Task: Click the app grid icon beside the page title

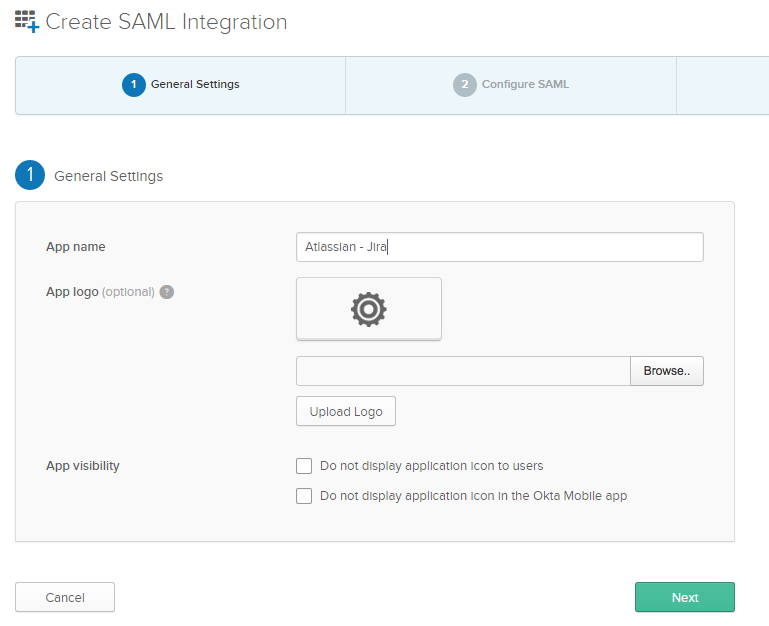Action: tap(27, 21)
